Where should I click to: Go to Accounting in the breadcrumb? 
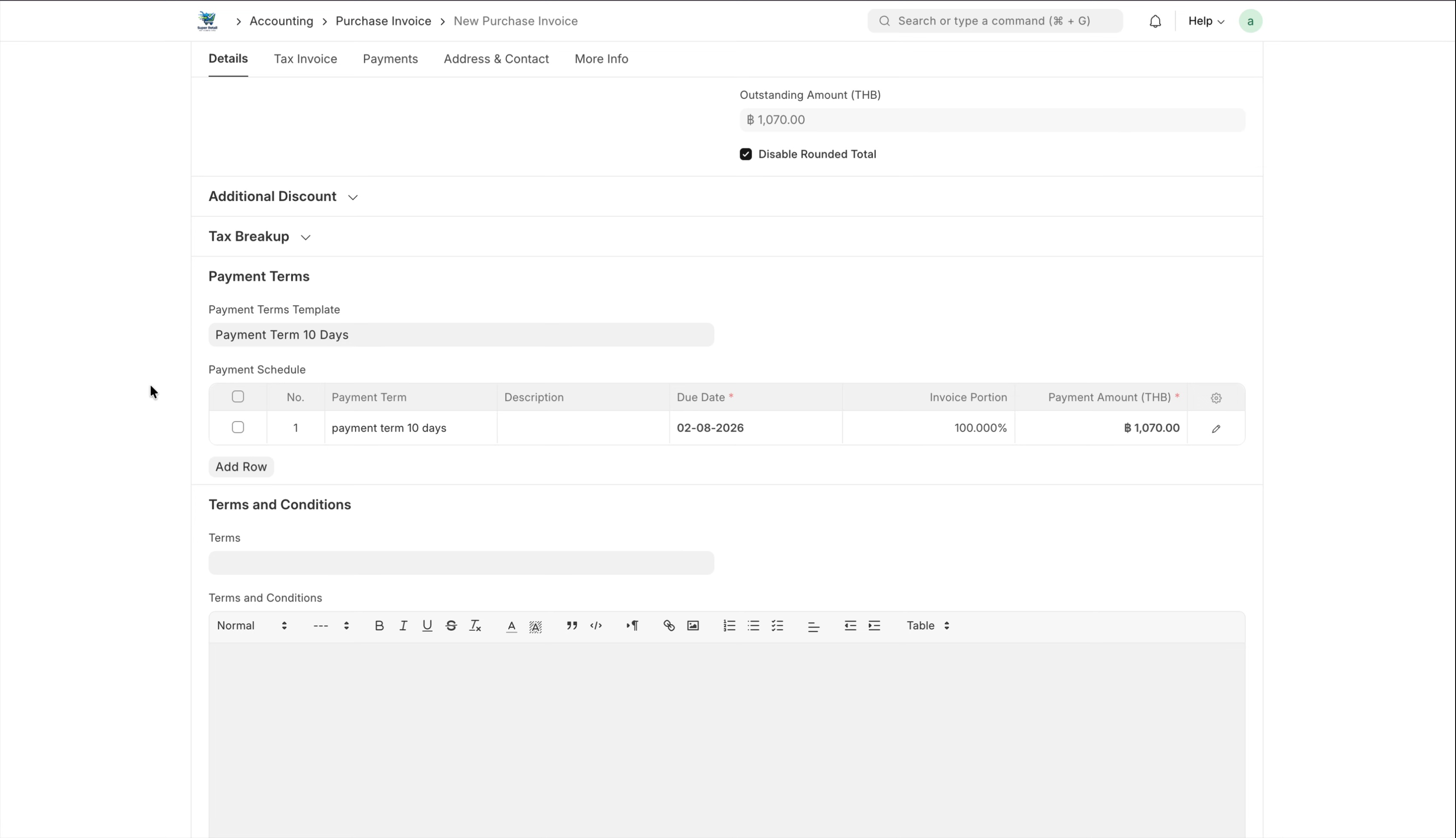pyautogui.click(x=281, y=21)
